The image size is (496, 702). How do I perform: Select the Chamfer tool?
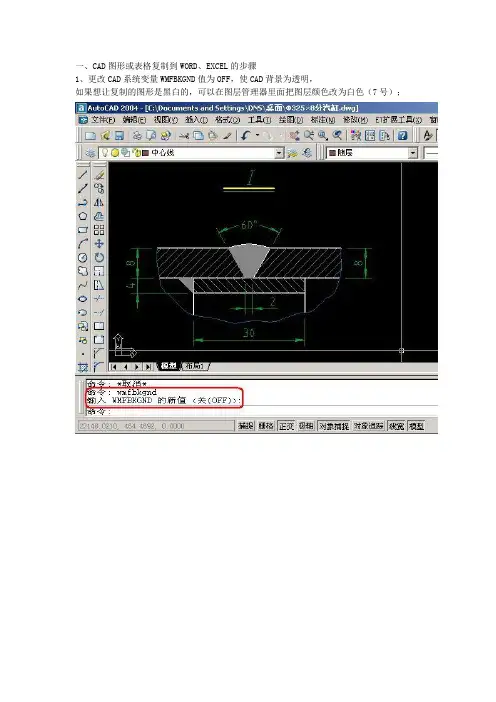[99, 354]
